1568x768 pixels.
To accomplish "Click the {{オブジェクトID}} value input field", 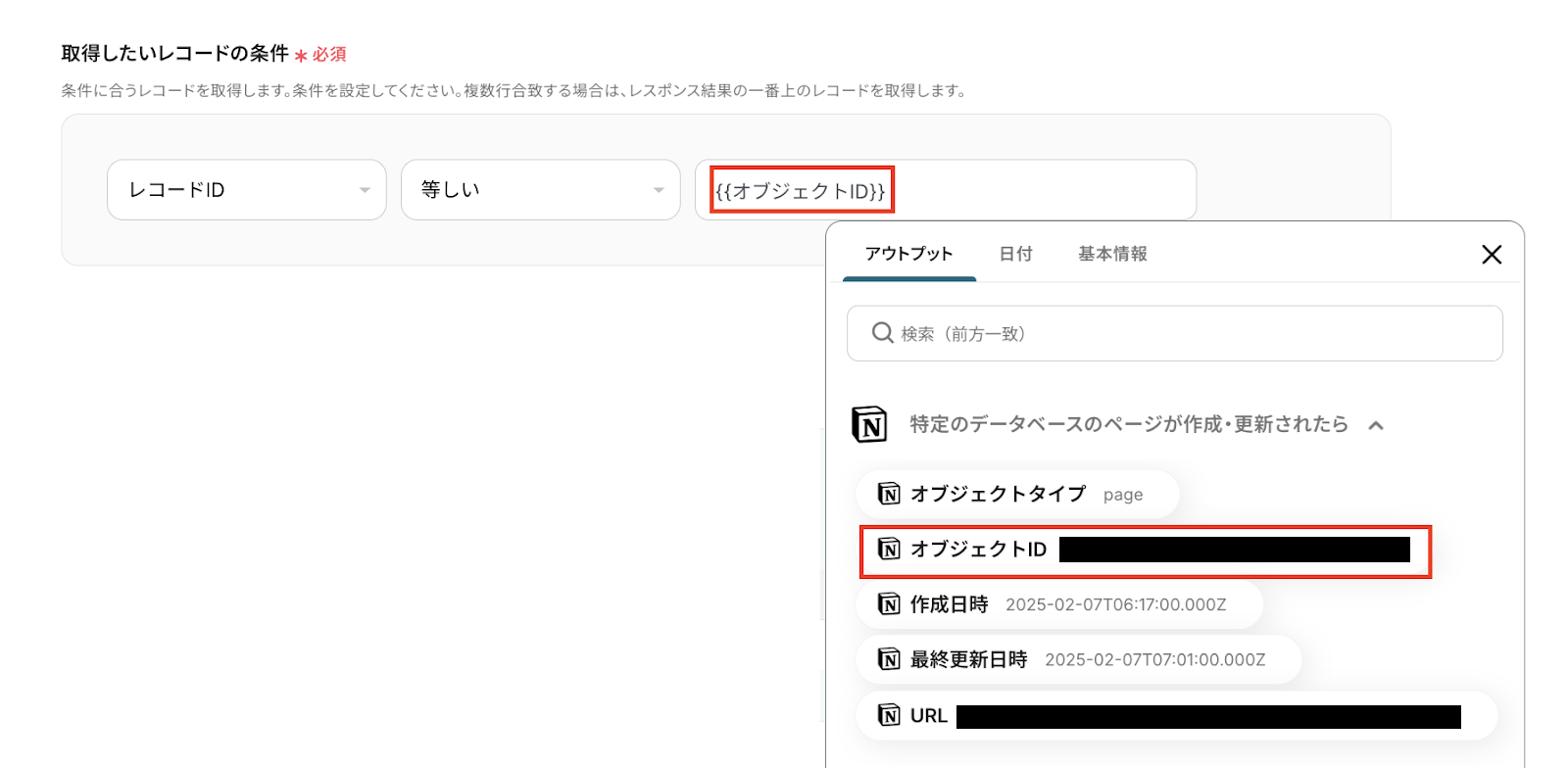I will click(x=946, y=190).
